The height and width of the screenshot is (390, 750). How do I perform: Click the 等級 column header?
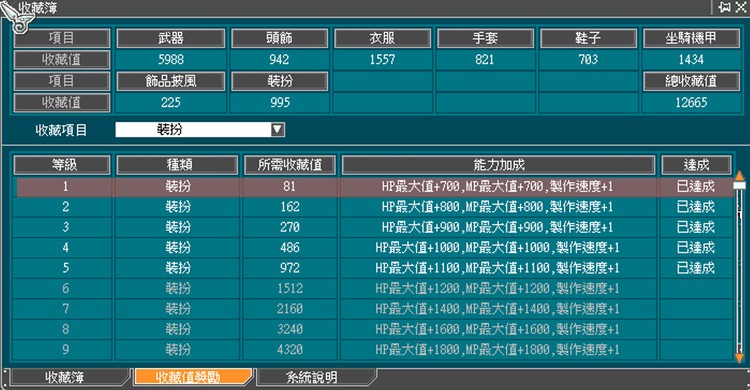(x=62, y=165)
